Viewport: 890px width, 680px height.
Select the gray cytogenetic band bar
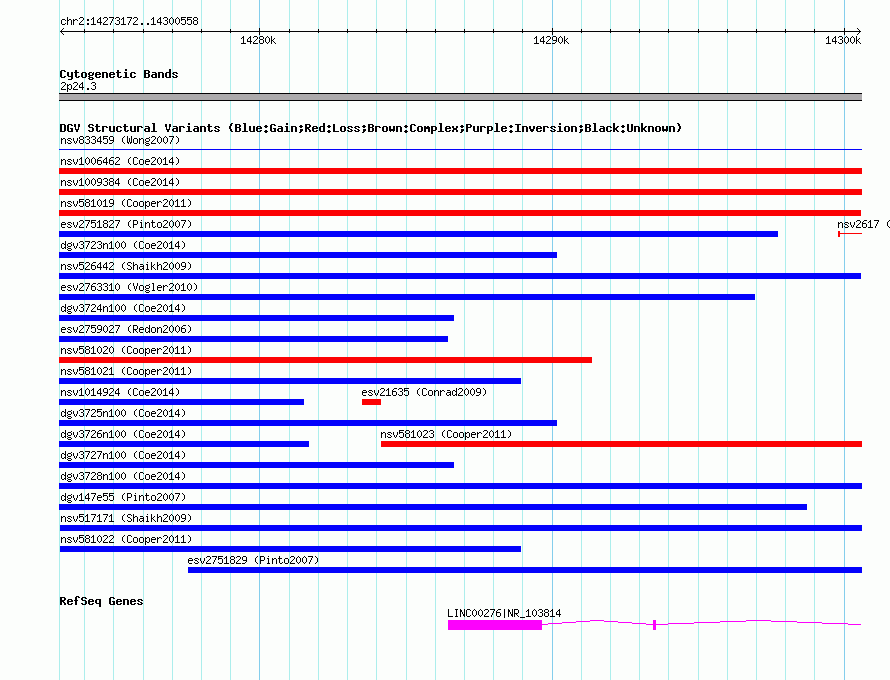point(460,97)
